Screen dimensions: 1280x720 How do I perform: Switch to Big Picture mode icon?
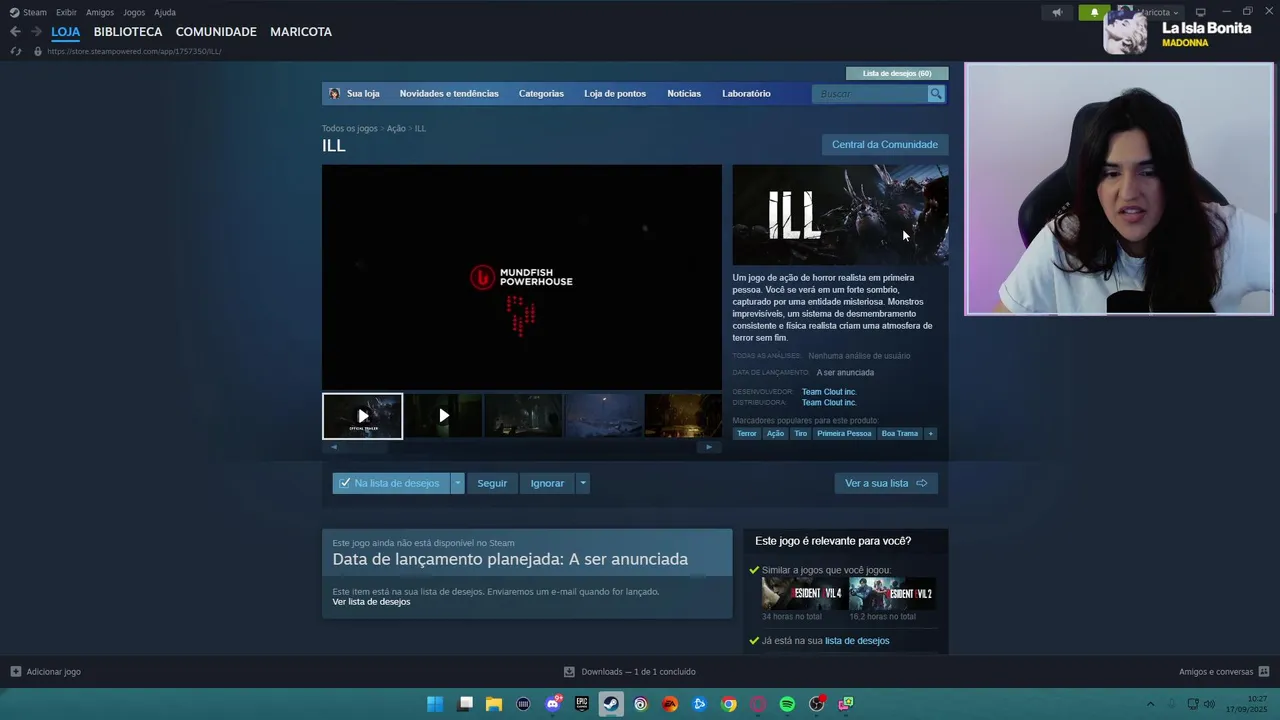pyautogui.click(x=1201, y=12)
